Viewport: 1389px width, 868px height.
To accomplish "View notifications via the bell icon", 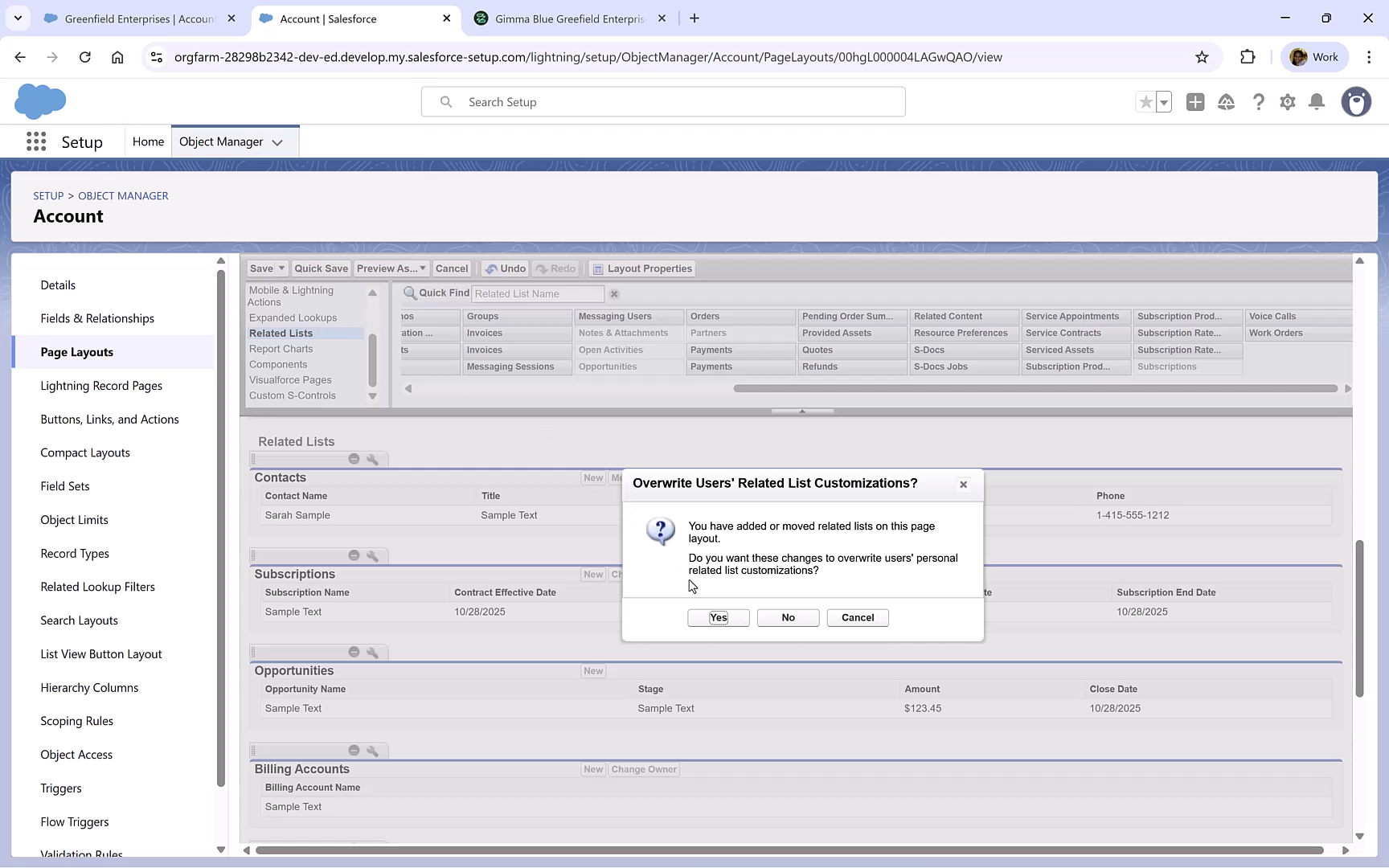I will [x=1316, y=102].
